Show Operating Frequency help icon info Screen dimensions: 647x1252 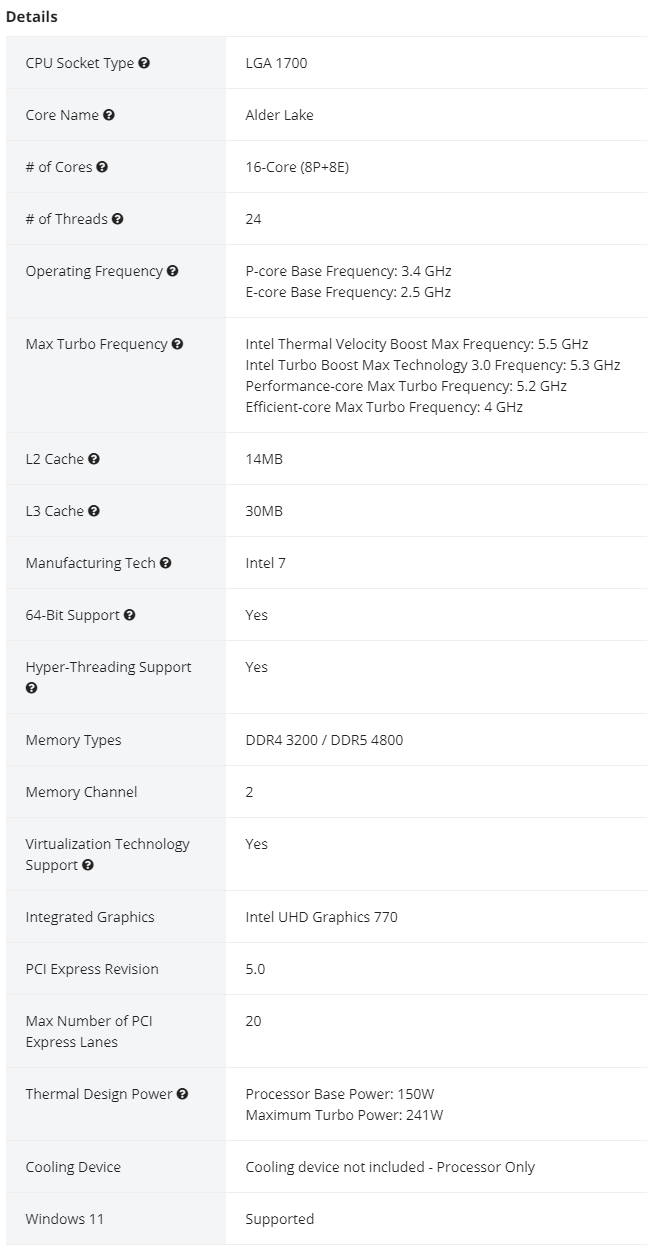point(173,271)
